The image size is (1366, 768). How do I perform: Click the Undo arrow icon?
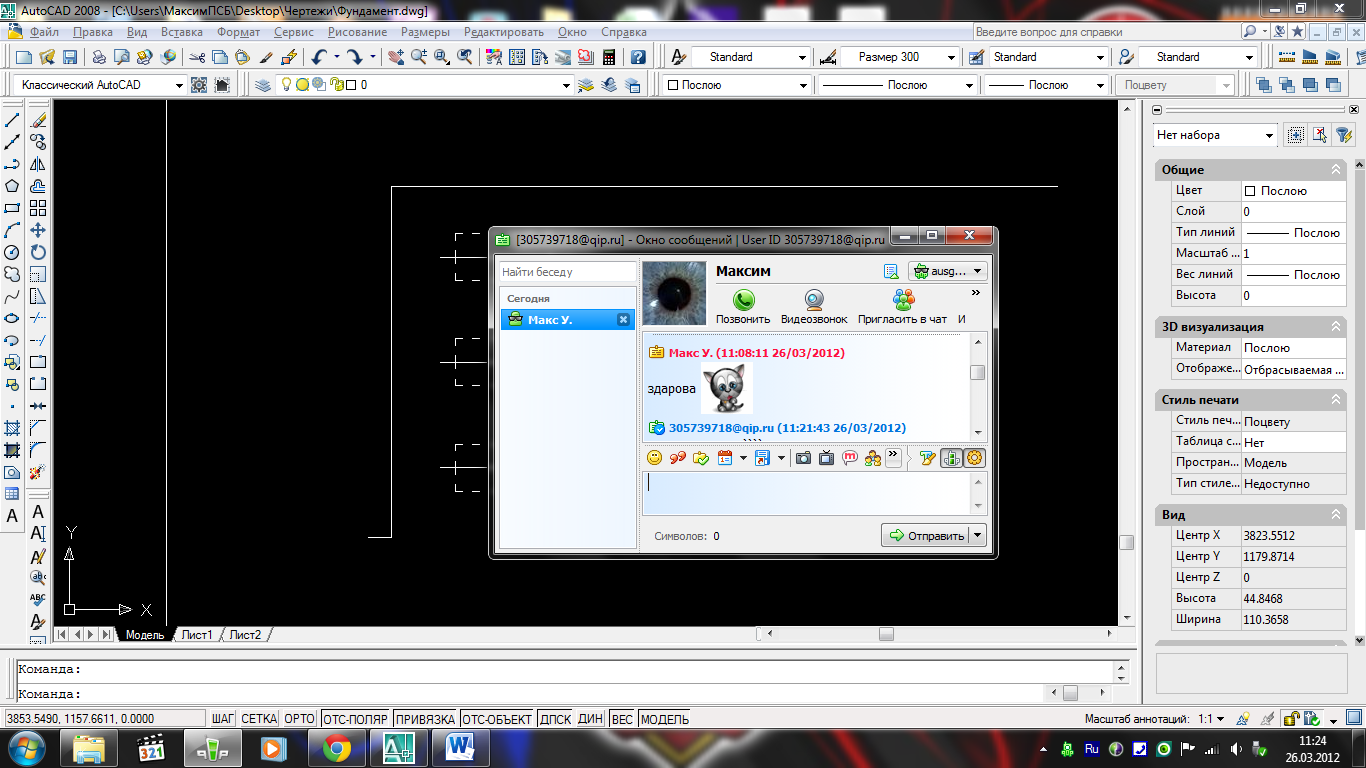pyautogui.click(x=319, y=57)
